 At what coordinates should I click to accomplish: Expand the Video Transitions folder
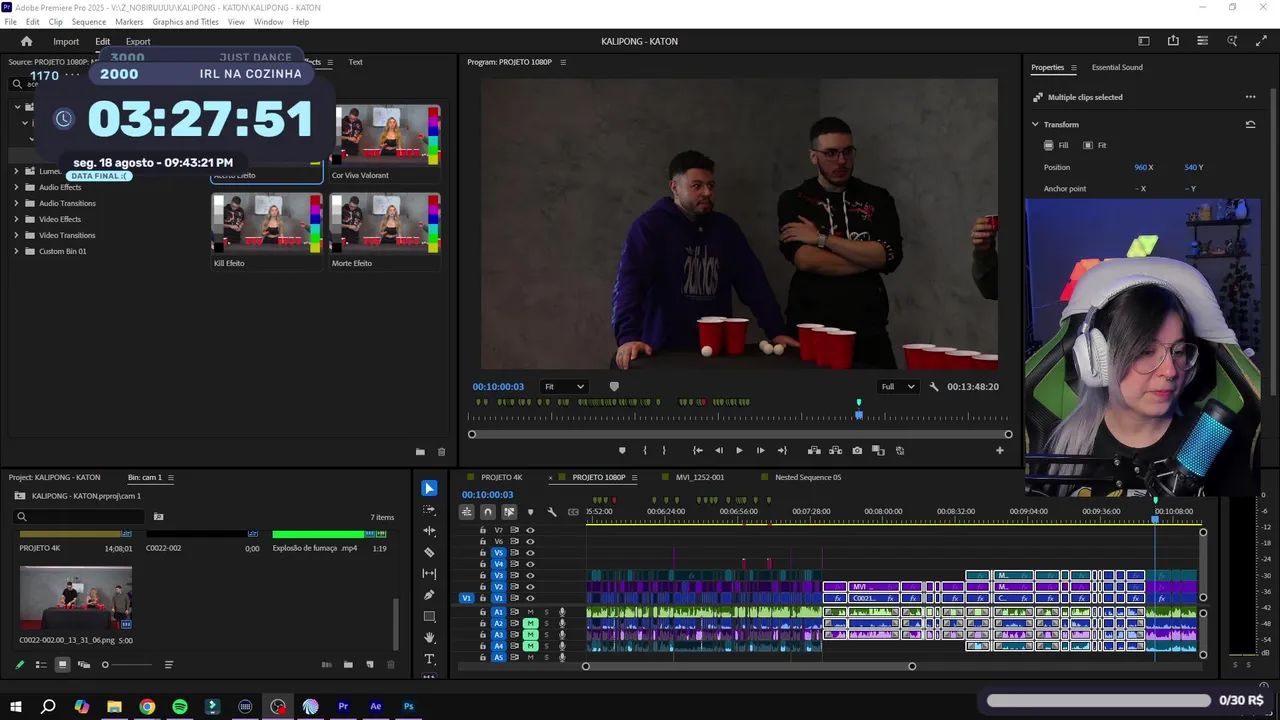tap(16, 235)
